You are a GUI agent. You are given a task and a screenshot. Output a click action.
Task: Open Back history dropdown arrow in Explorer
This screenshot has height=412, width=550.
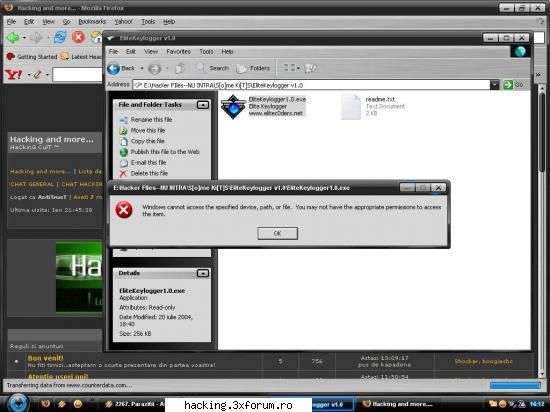(142, 68)
